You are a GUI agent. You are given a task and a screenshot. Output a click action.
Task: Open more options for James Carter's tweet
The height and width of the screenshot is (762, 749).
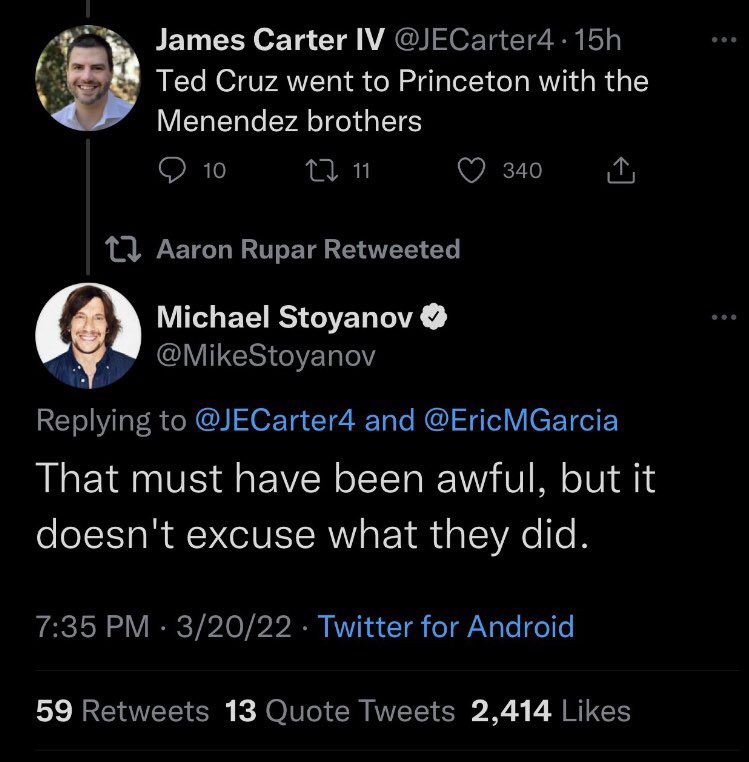pos(720,43)
